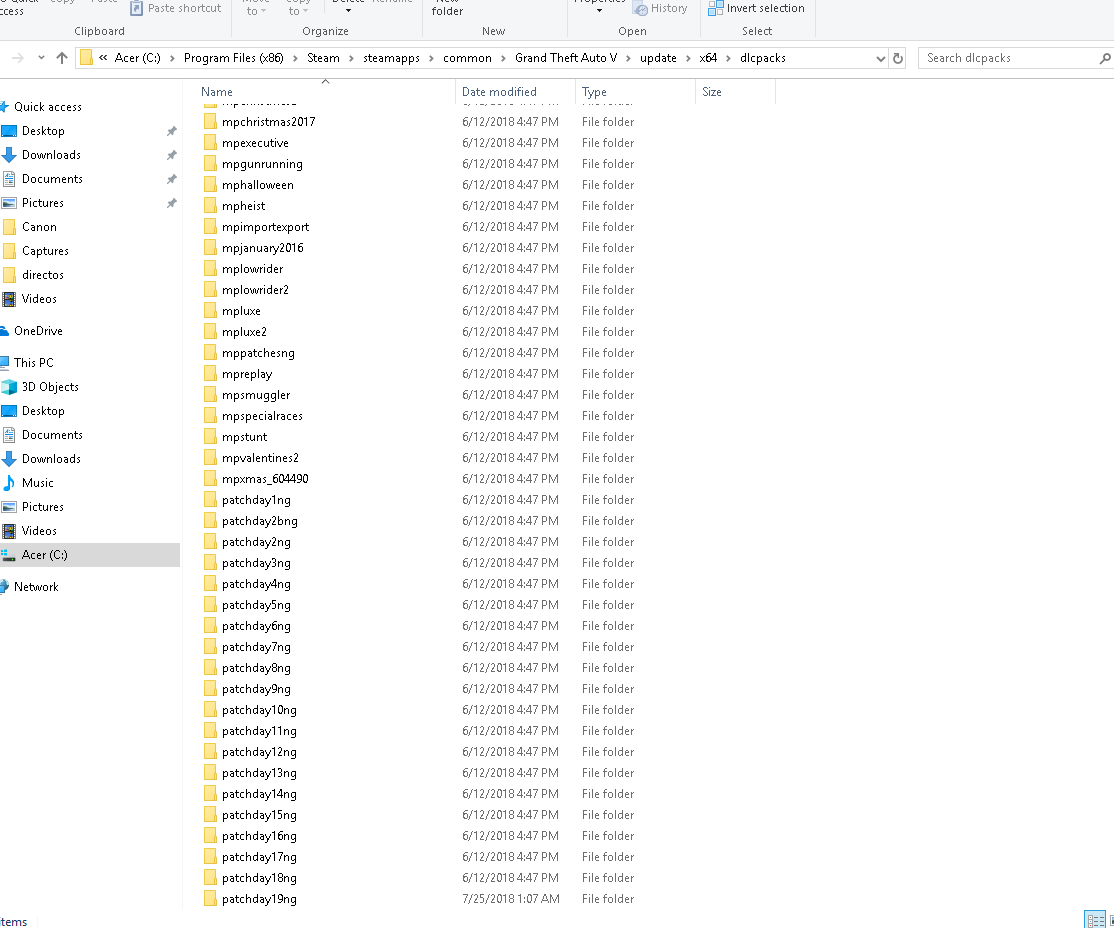Viewport: 1114px width, 928px height.
Task: Select OneDrive in the navigation pane
Action: (x=38, y=331)
